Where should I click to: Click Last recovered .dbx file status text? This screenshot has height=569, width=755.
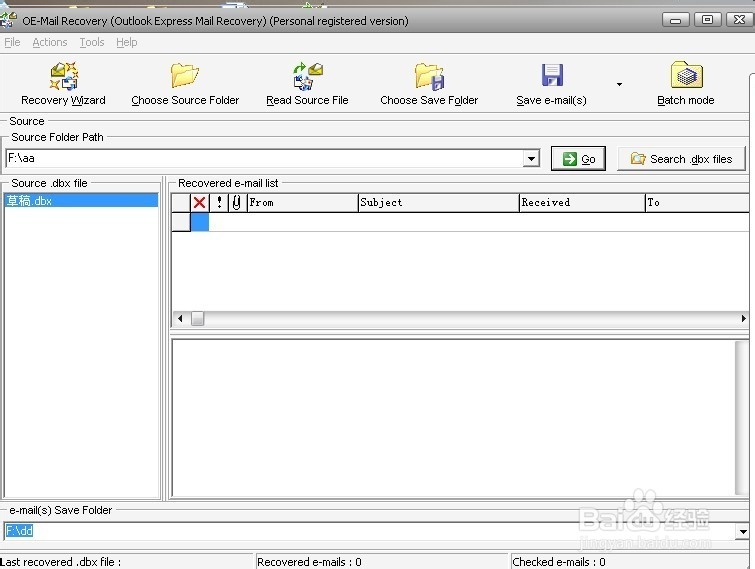[x=61, y=562]
